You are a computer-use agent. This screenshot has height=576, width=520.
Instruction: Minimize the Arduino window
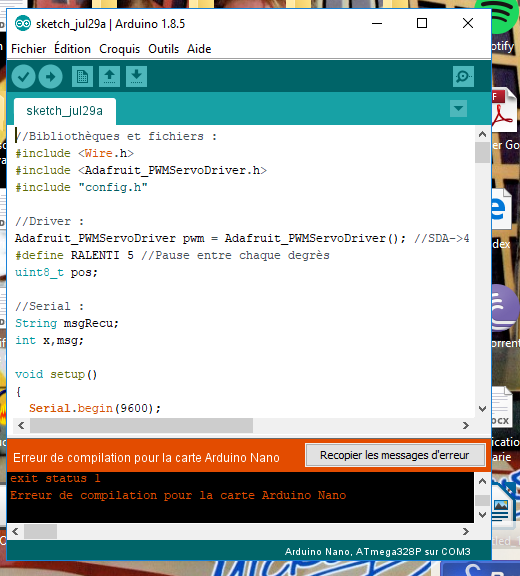377,24
